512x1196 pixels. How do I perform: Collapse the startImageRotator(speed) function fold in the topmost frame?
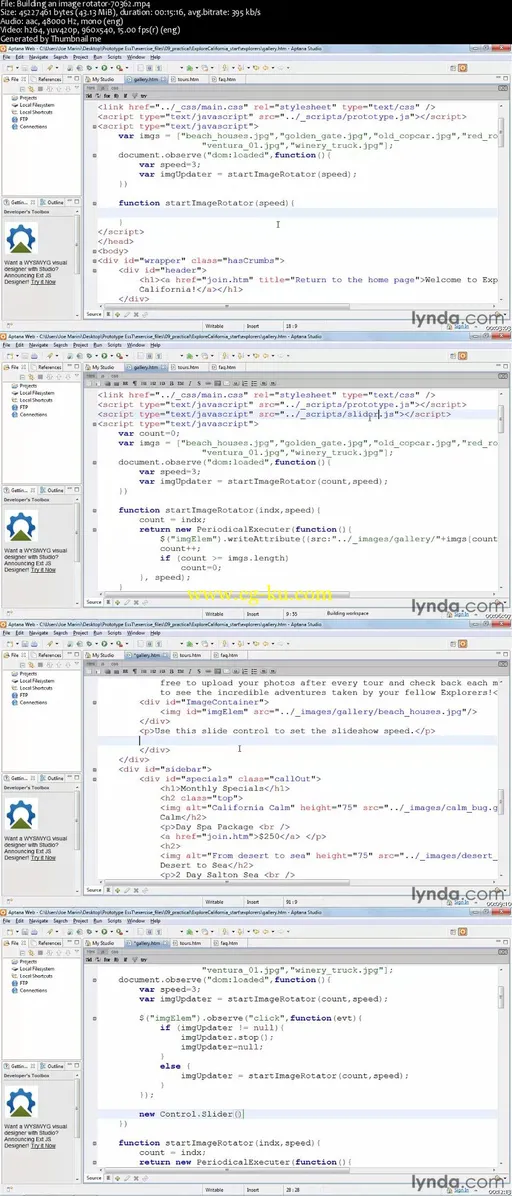tap(94, 204)
